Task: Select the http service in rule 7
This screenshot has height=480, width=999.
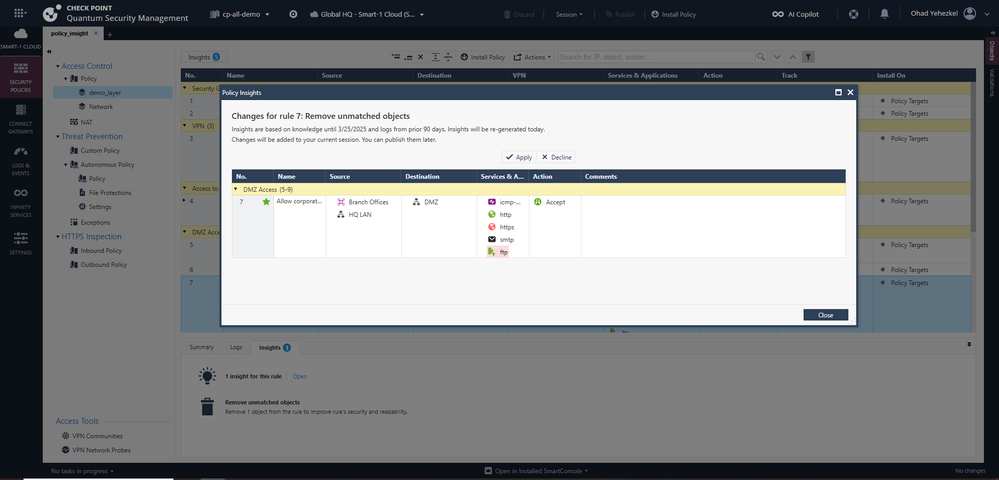Action: click(x=500, y=215)
